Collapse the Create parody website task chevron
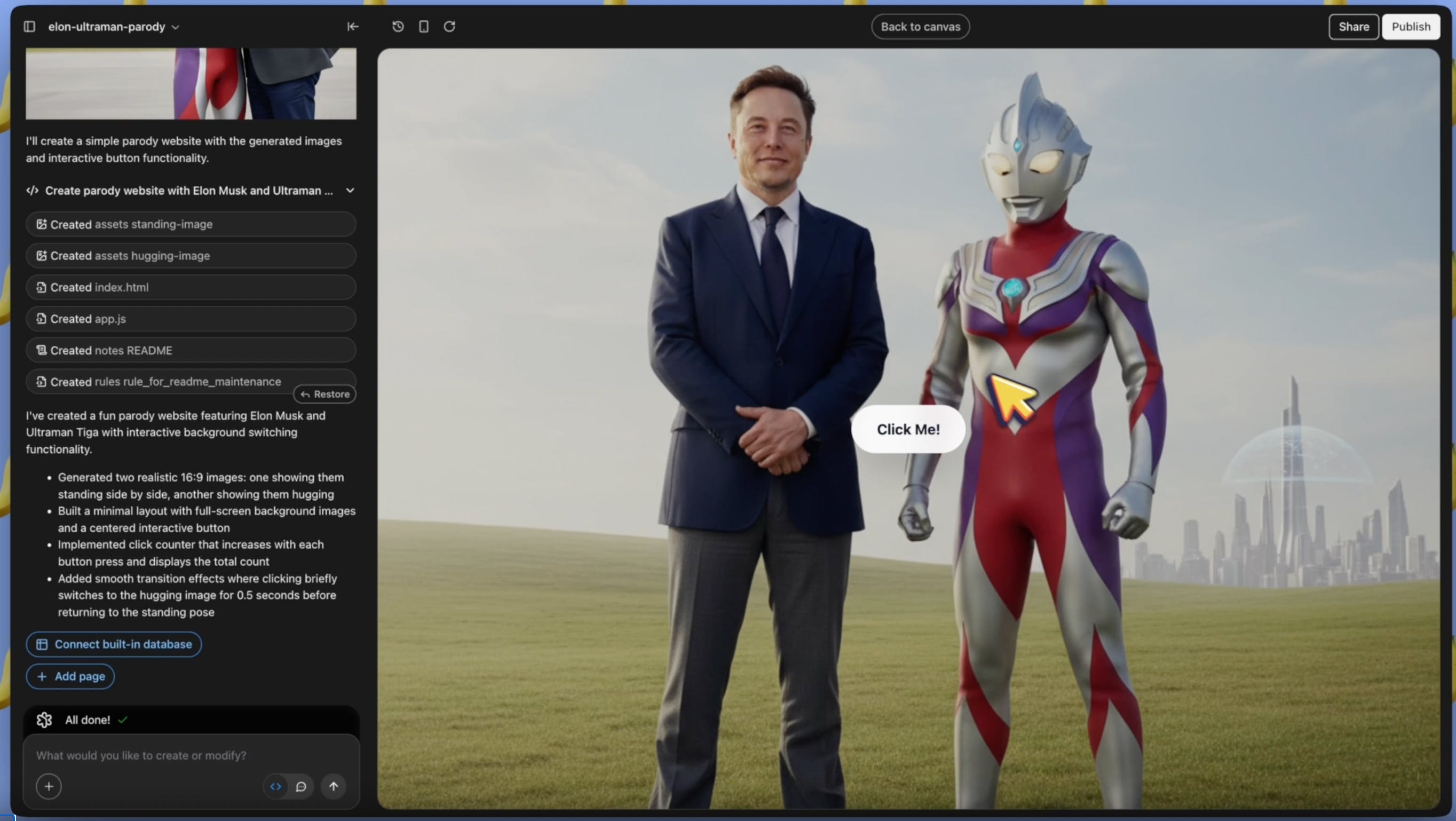The width and height of the screenshot is (1456, 821). [351, 191]
